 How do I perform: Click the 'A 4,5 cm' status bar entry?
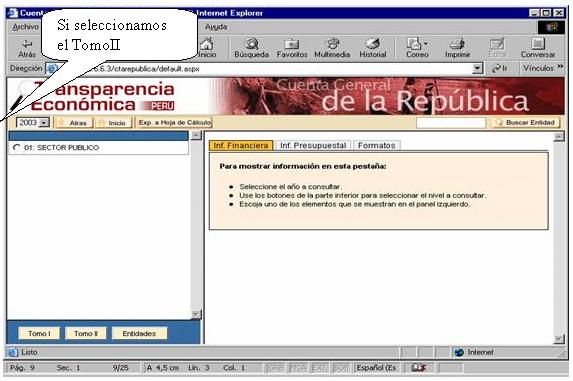(163, 367)
